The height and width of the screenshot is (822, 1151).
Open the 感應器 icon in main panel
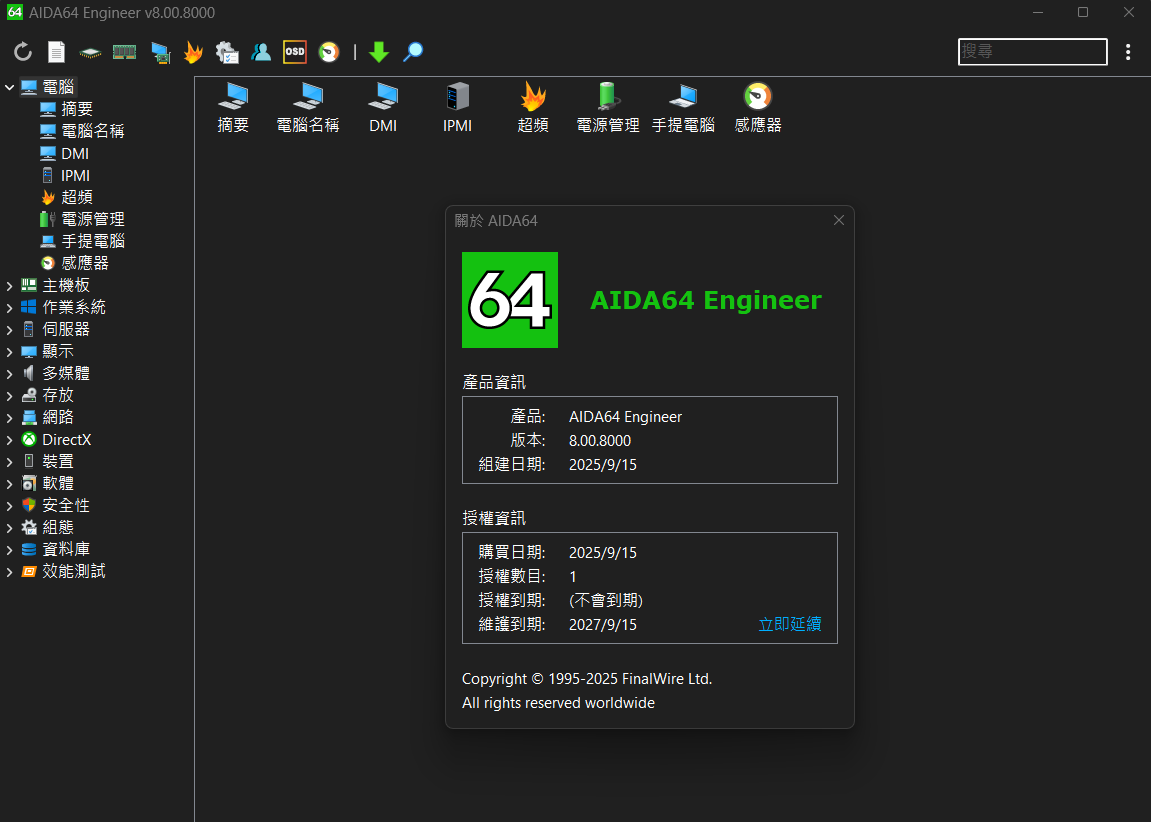tap(758, 108)
